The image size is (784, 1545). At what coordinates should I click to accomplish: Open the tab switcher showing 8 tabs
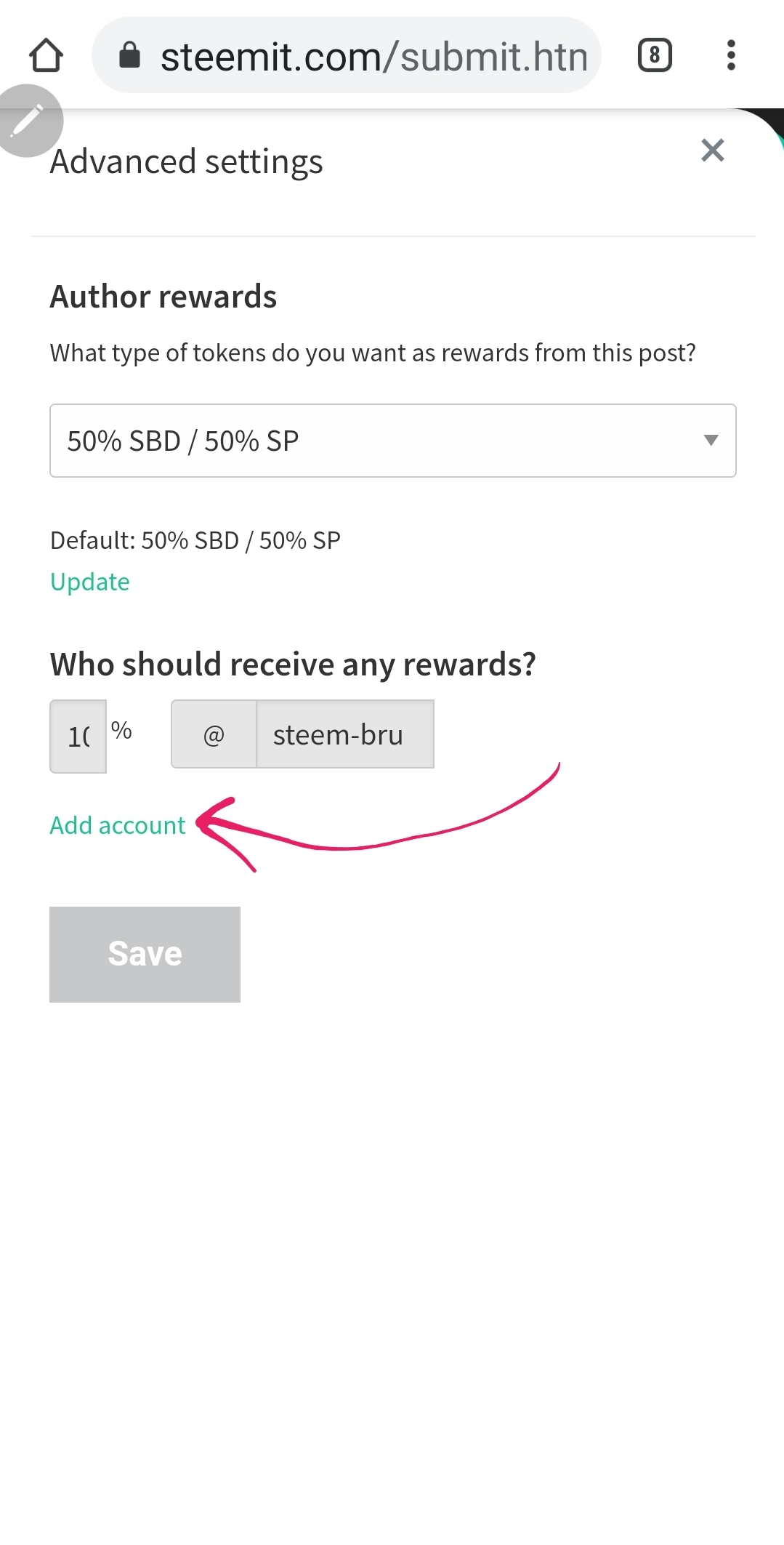655,55
